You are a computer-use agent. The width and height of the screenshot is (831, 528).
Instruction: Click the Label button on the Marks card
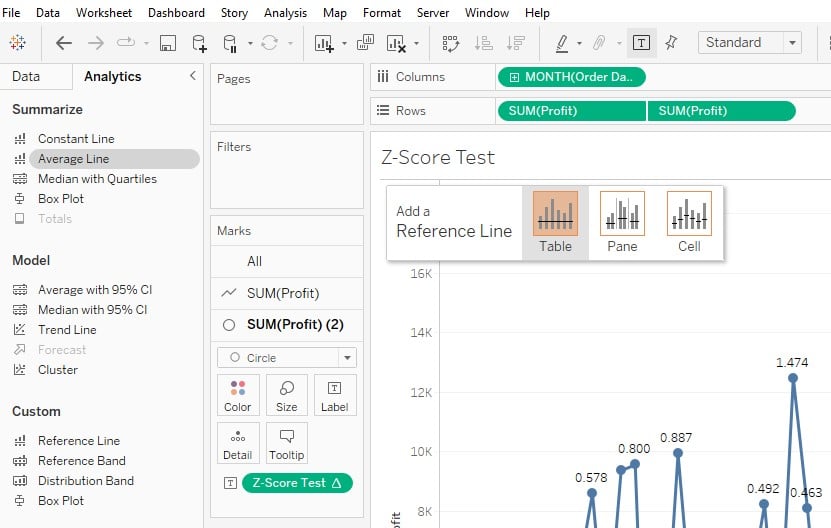335,395
